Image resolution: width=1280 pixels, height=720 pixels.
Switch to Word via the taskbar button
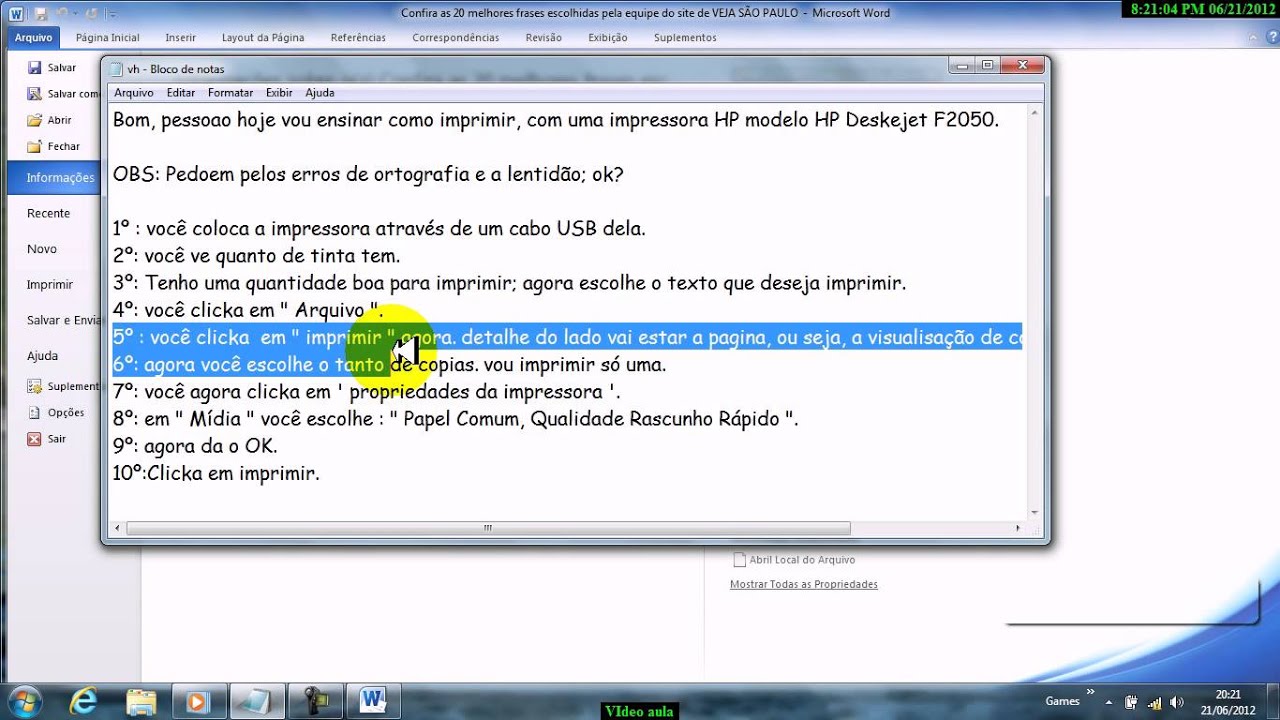[x=374, y=700]
